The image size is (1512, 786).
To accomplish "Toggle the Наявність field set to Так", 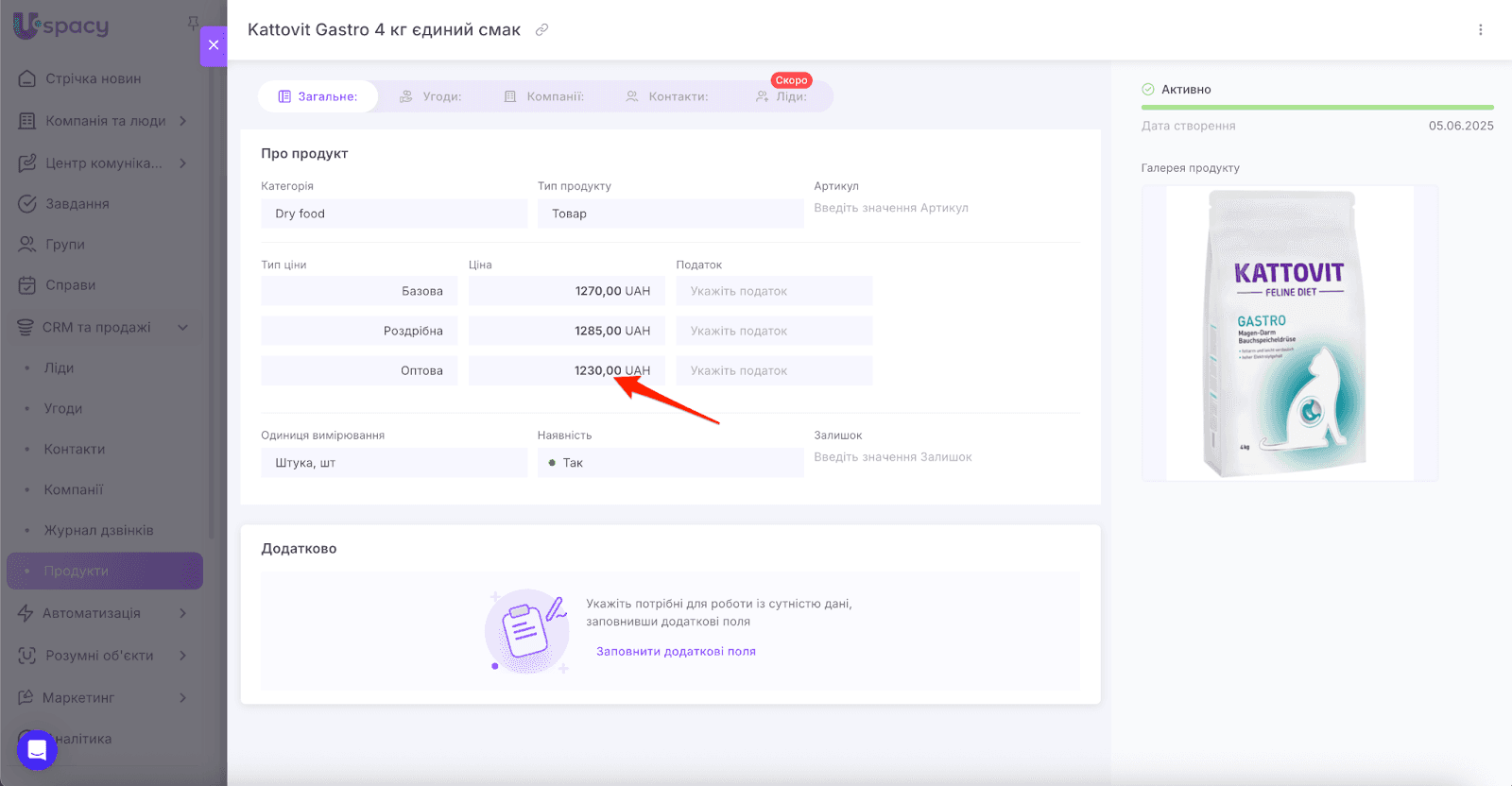I will [670, 463].
